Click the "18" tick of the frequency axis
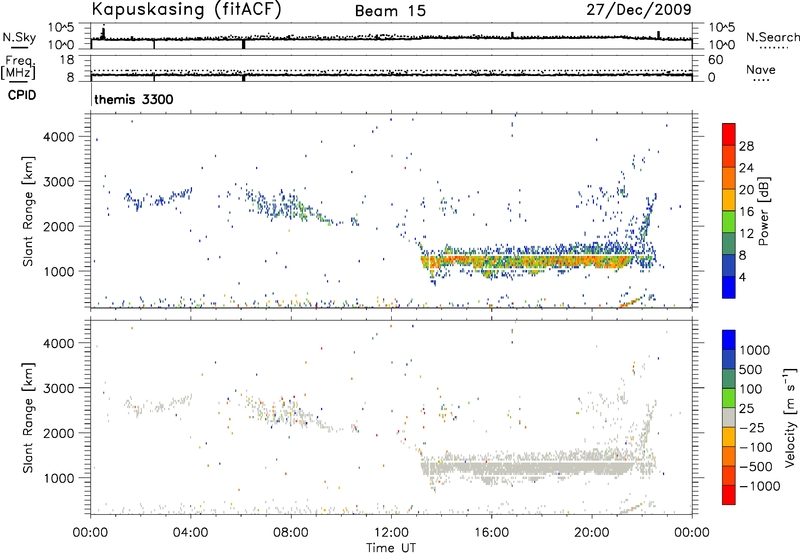Viewport: 800px width, 554px height. 67,60
